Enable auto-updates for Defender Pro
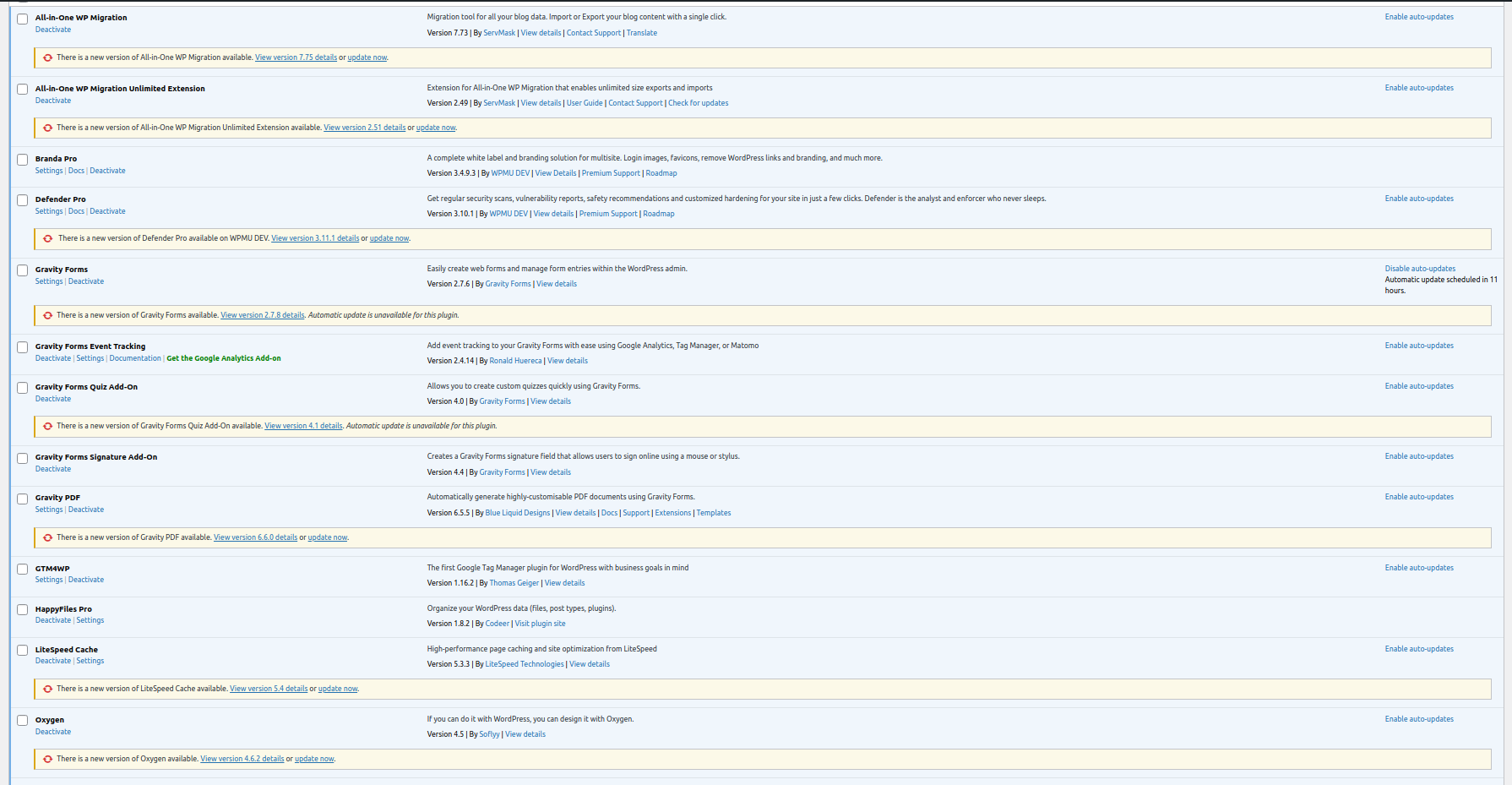This screenshot has height=785, width=1512. pos(1419,199)
